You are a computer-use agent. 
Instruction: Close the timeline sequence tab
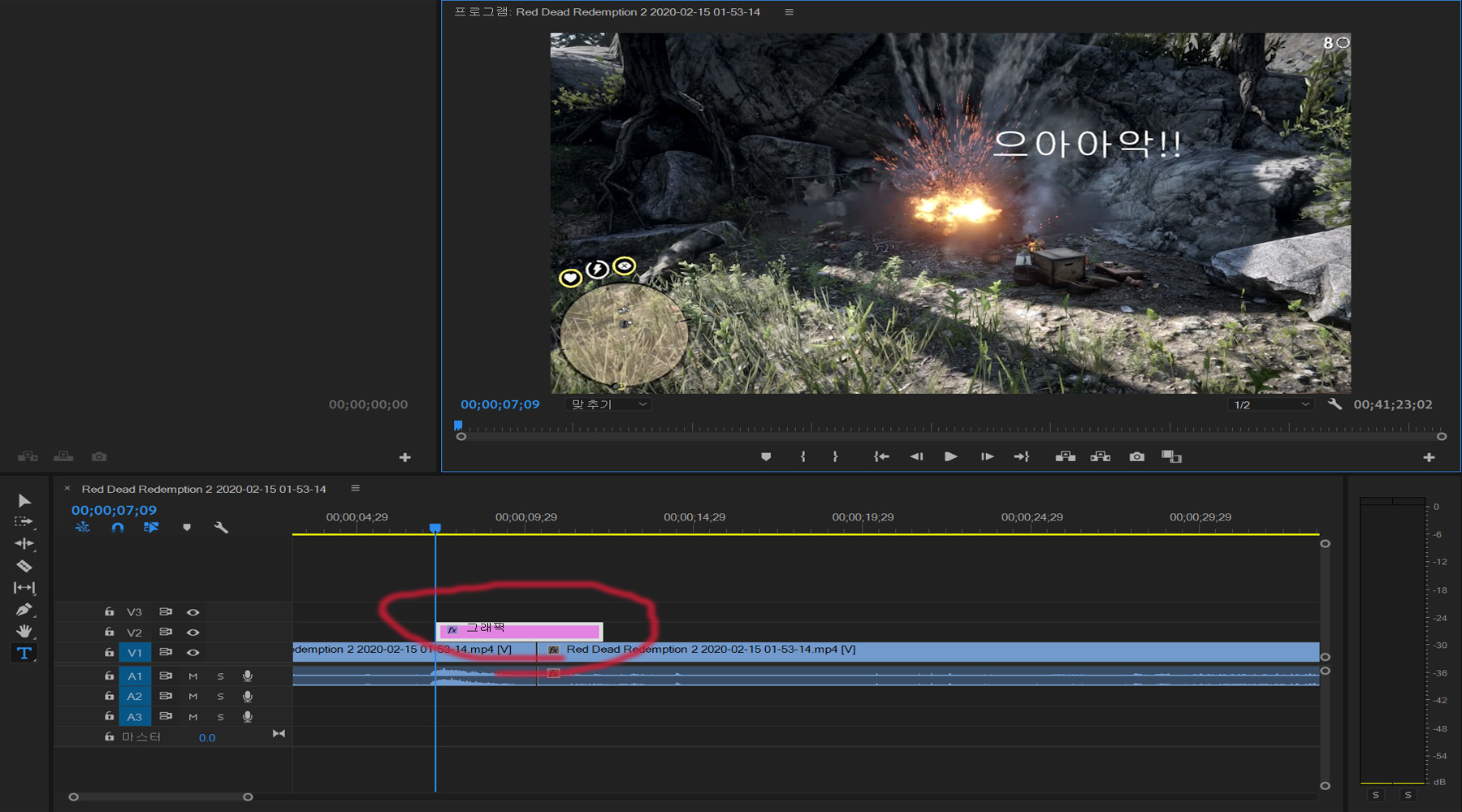tap(67, 489)
